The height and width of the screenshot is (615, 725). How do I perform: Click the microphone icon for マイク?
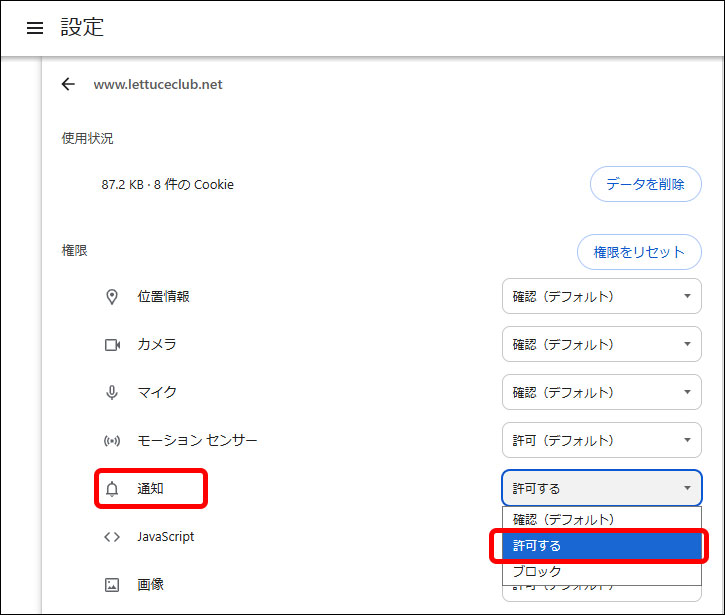(x=112, y=393)
